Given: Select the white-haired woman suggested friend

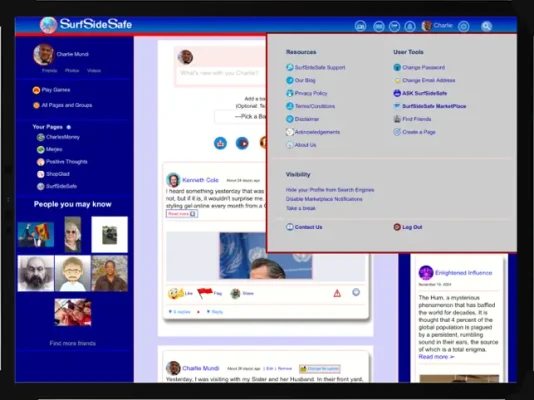Looking at the screenshot, I should pos(73,235).
